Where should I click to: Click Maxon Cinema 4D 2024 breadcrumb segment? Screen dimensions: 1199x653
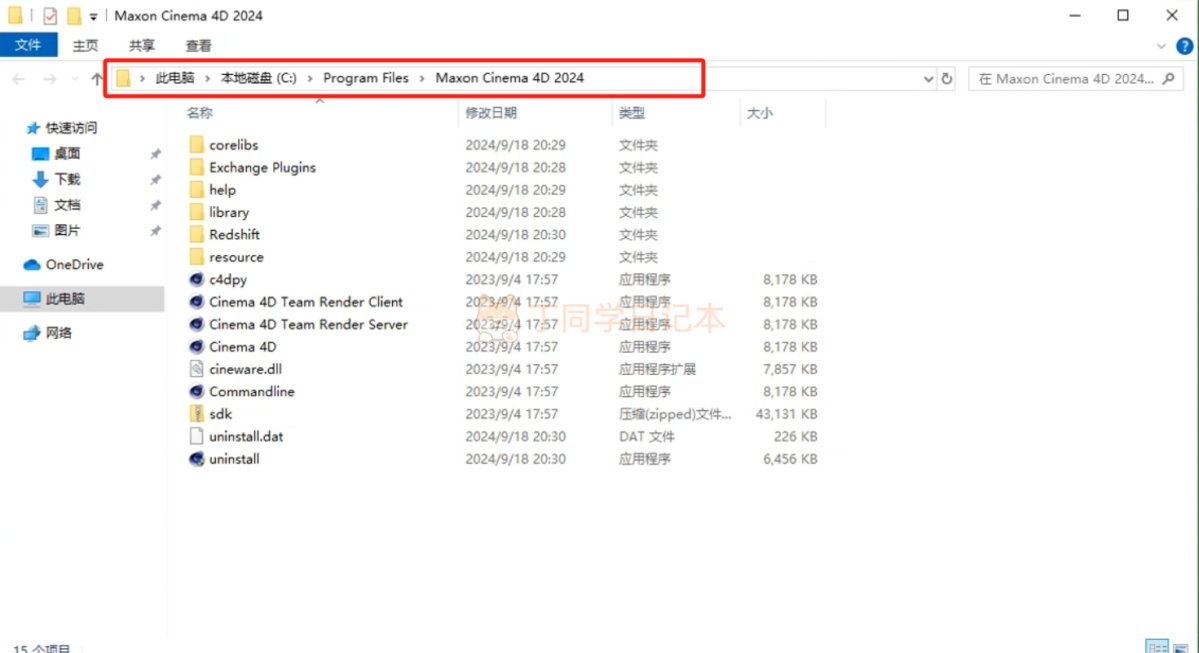click(509, 78)
